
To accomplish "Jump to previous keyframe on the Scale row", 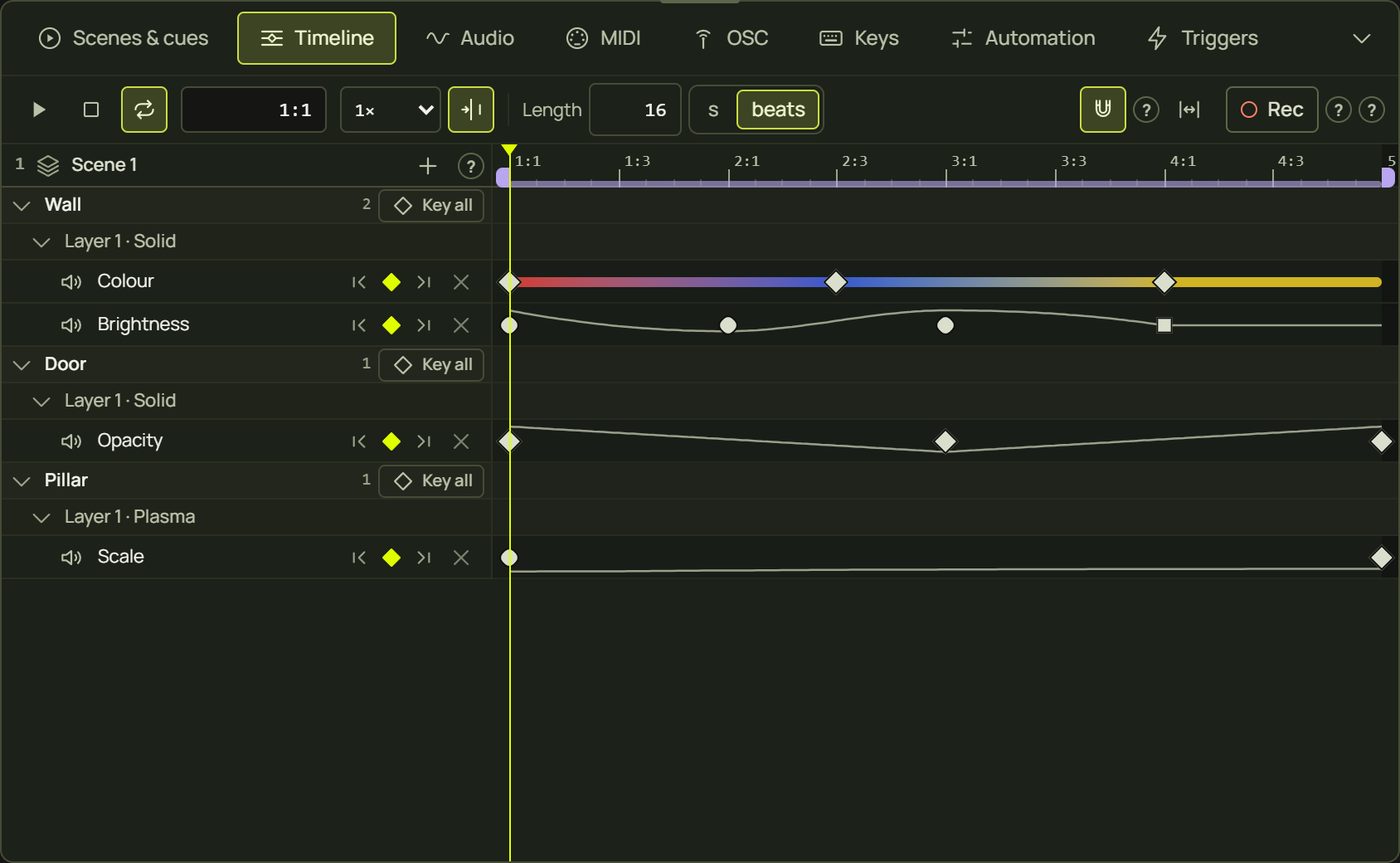I will pos(359,557).
